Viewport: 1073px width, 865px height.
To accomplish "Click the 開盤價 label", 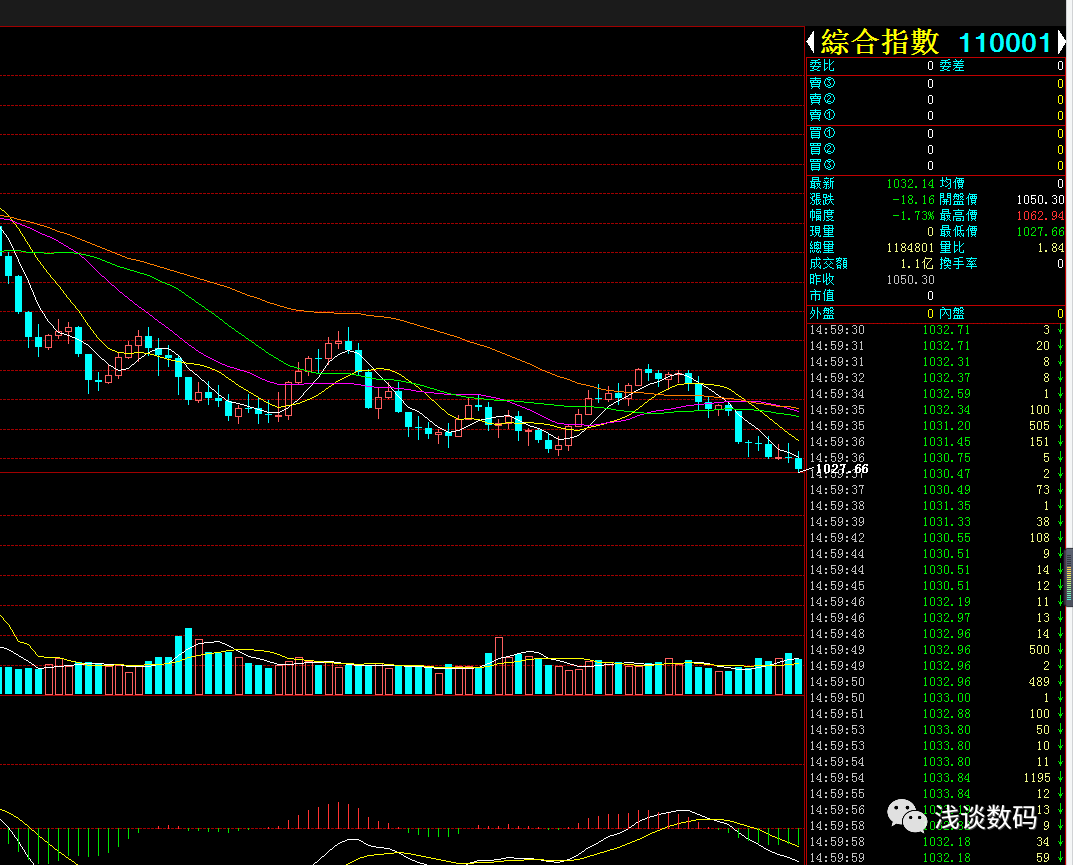I will 958,200.
